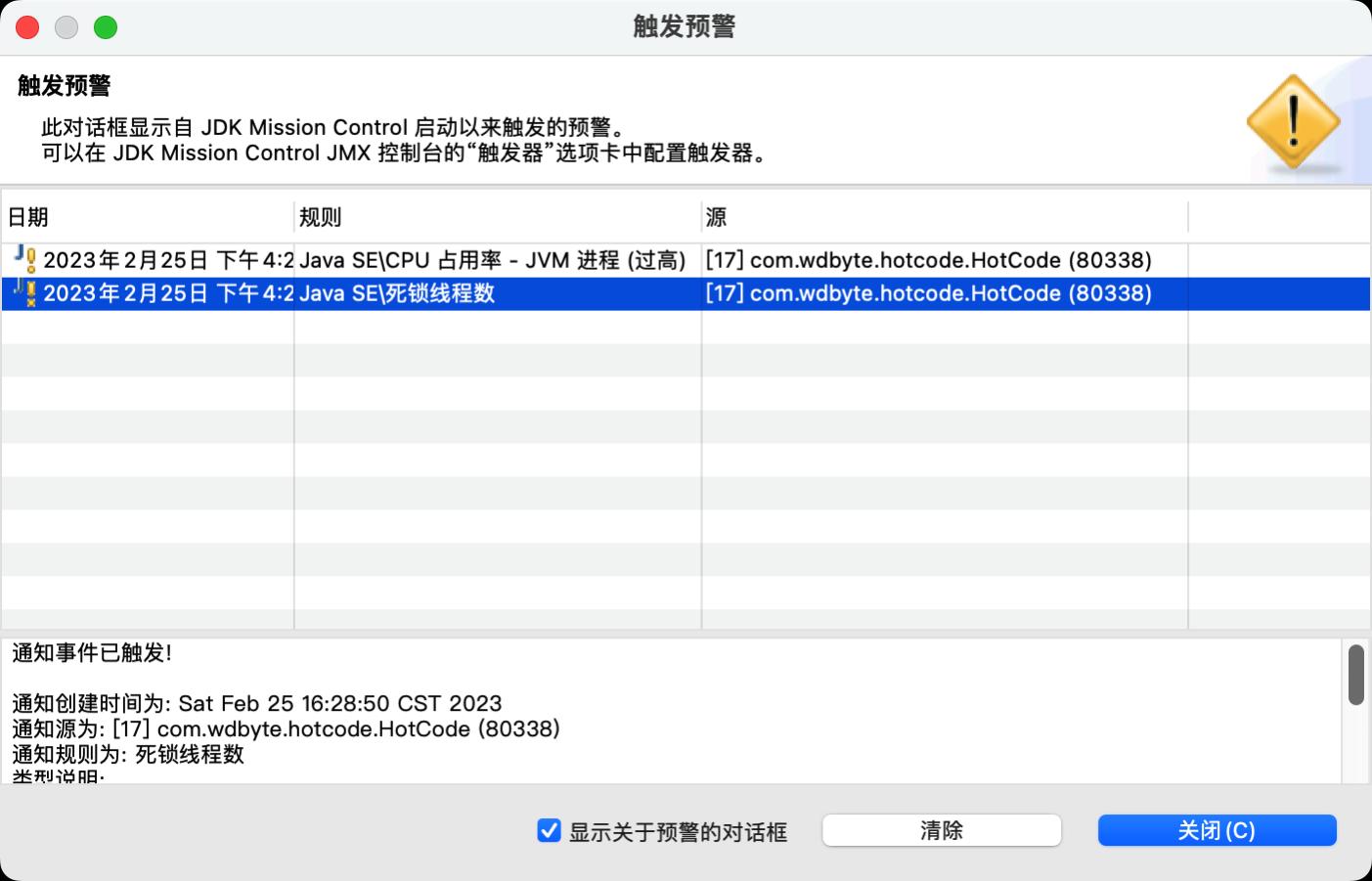This screenshot has width=1372, height=881.
Task: Close the window with the red button
Action: 28,27
